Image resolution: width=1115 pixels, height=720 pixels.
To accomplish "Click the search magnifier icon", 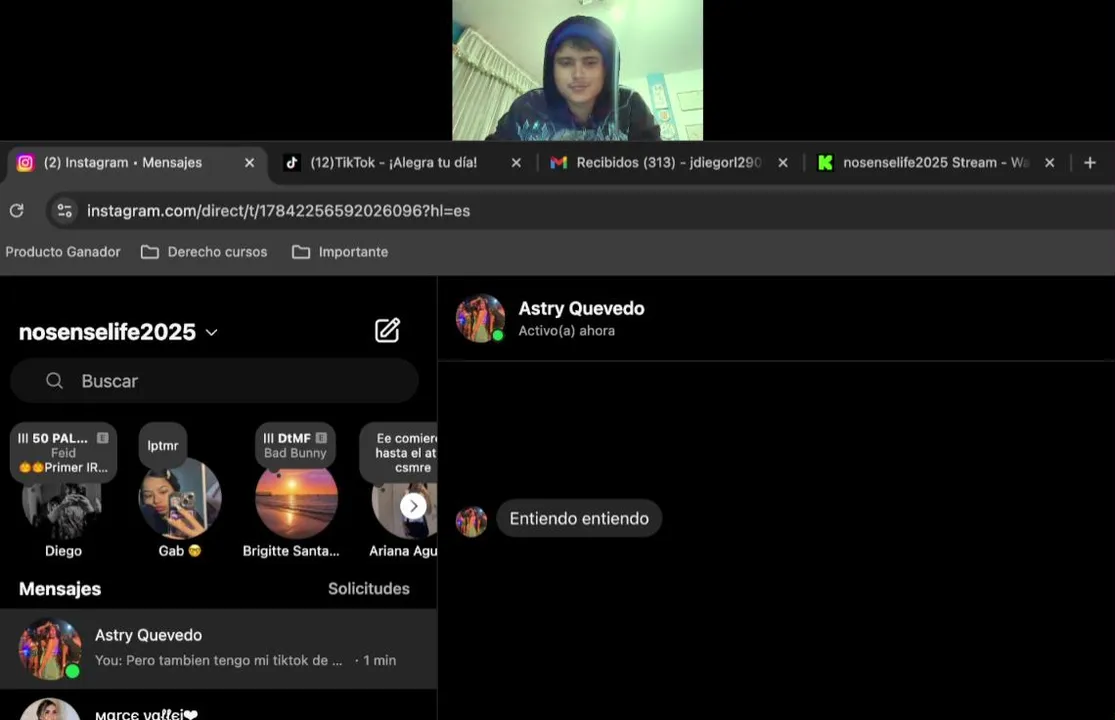I will coord(54,381).
